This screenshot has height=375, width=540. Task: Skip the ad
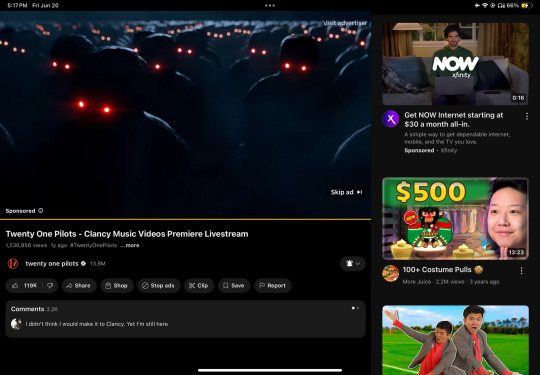click(346, 192)
